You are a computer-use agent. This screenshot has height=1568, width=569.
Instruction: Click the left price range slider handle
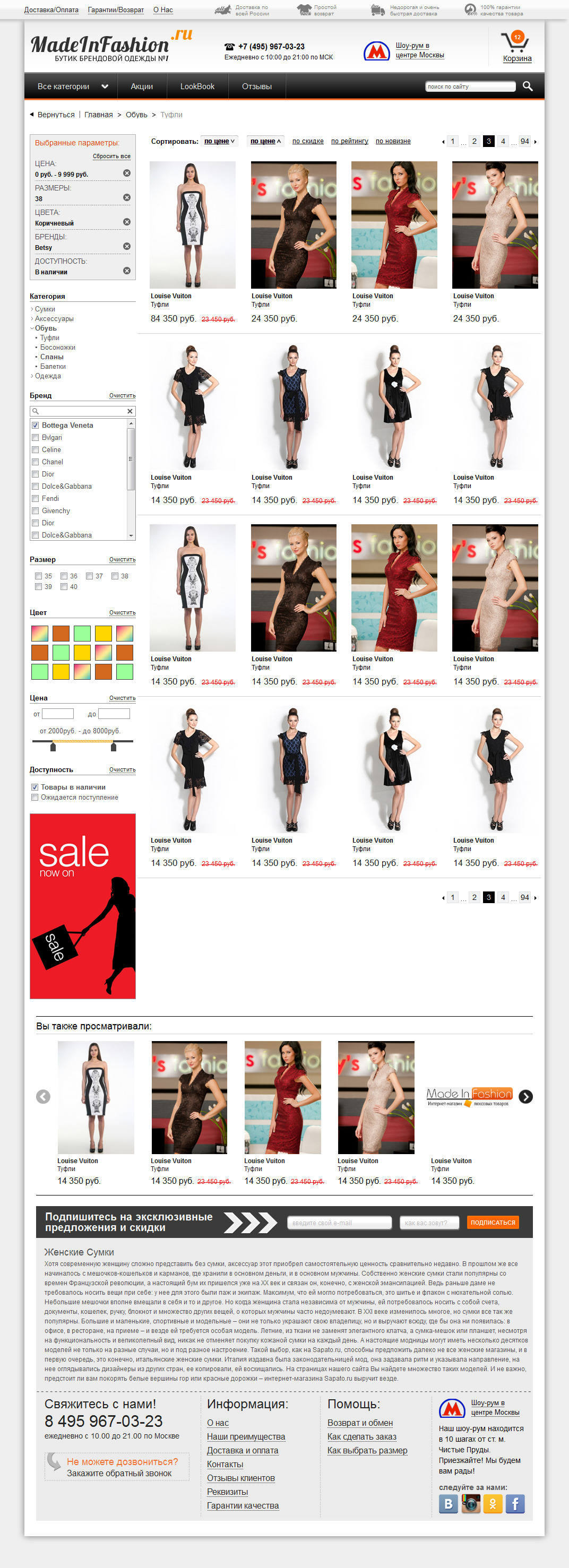click(x=53, y=746)
